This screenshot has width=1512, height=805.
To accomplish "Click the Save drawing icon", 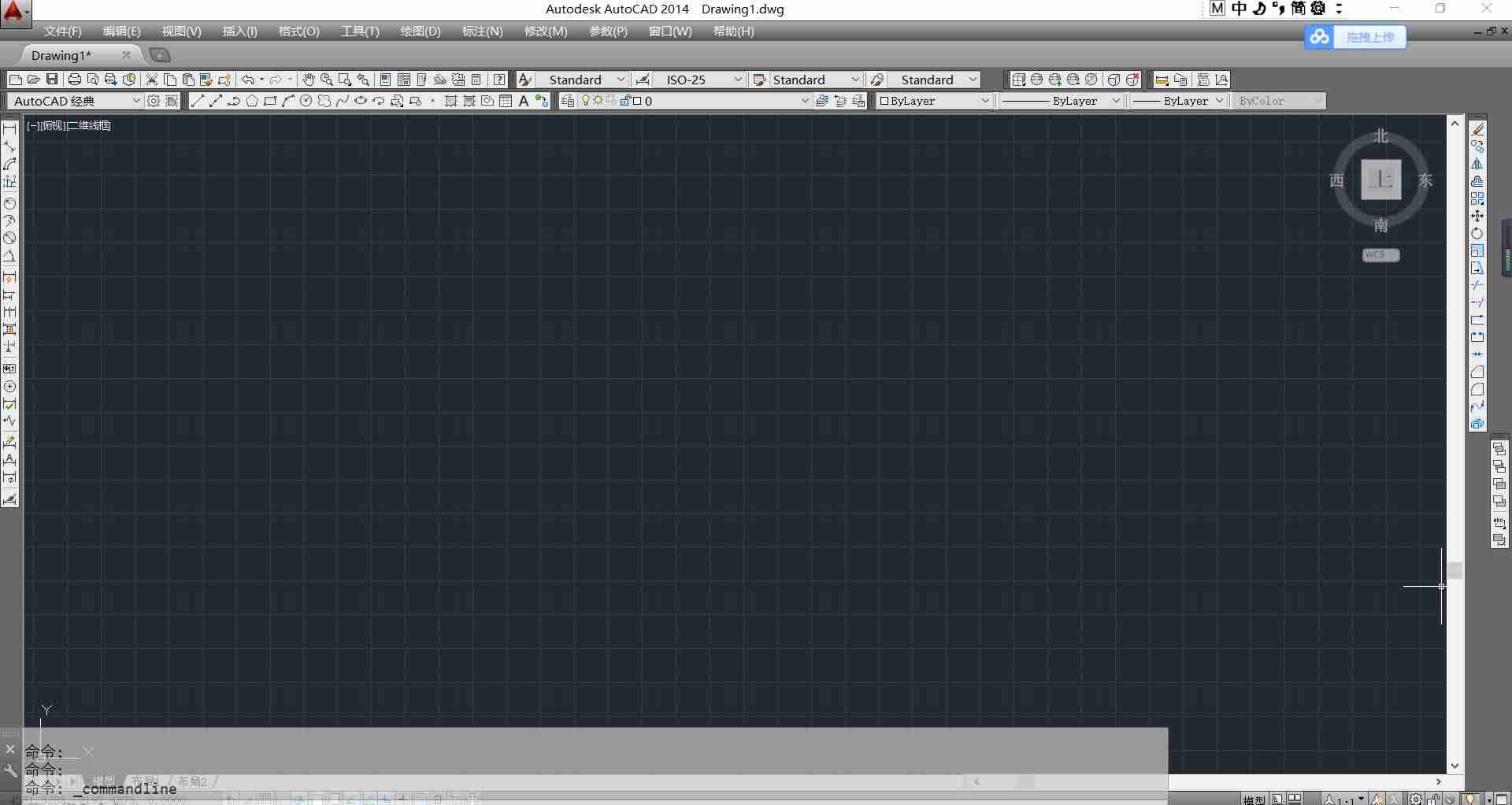I will 52,80.
